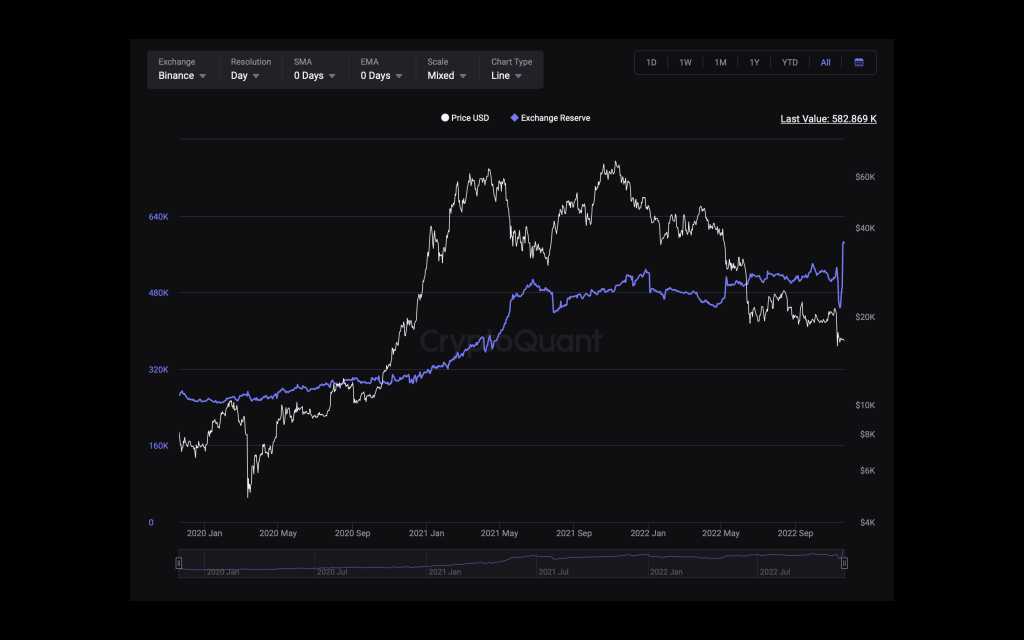Toggle visibility of the Price USD series
Viewport: 1024px width, 640px height.
(x=464, y=118)
